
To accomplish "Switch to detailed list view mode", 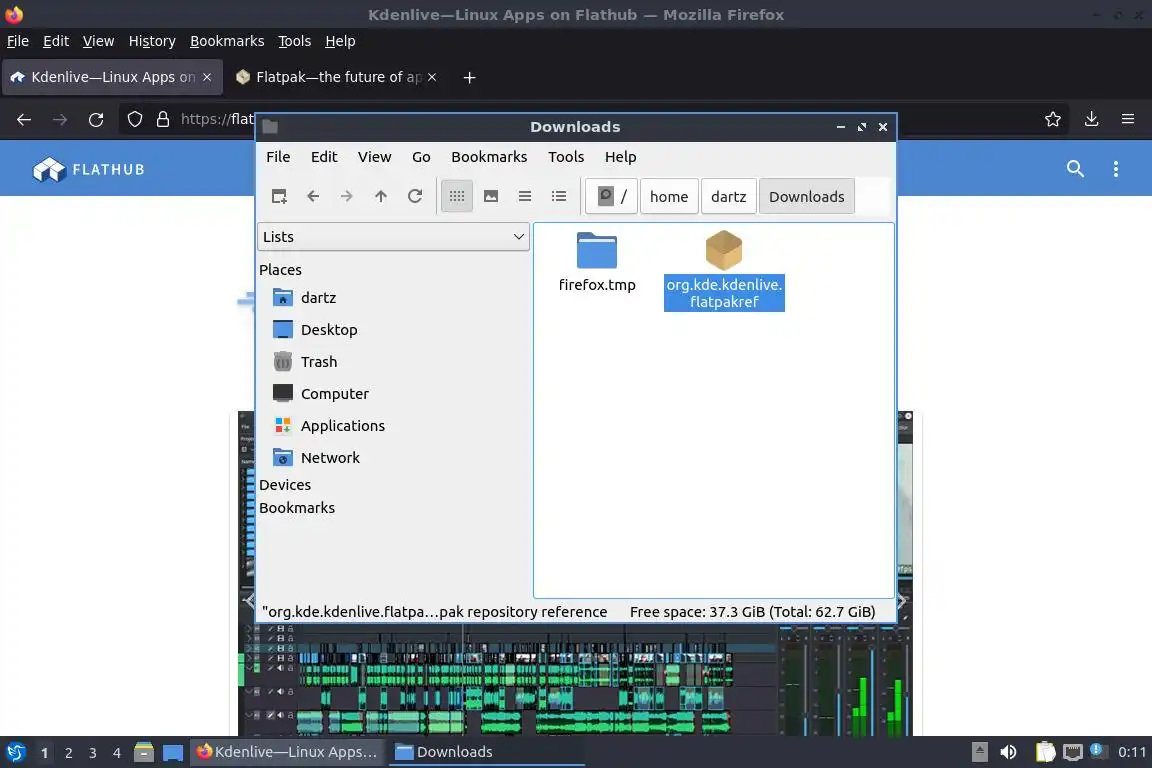I will pos(559,196).
